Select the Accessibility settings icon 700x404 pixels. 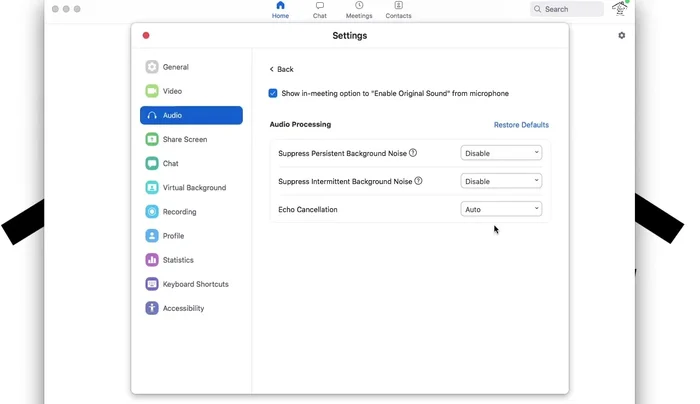[x=152, y=308]
